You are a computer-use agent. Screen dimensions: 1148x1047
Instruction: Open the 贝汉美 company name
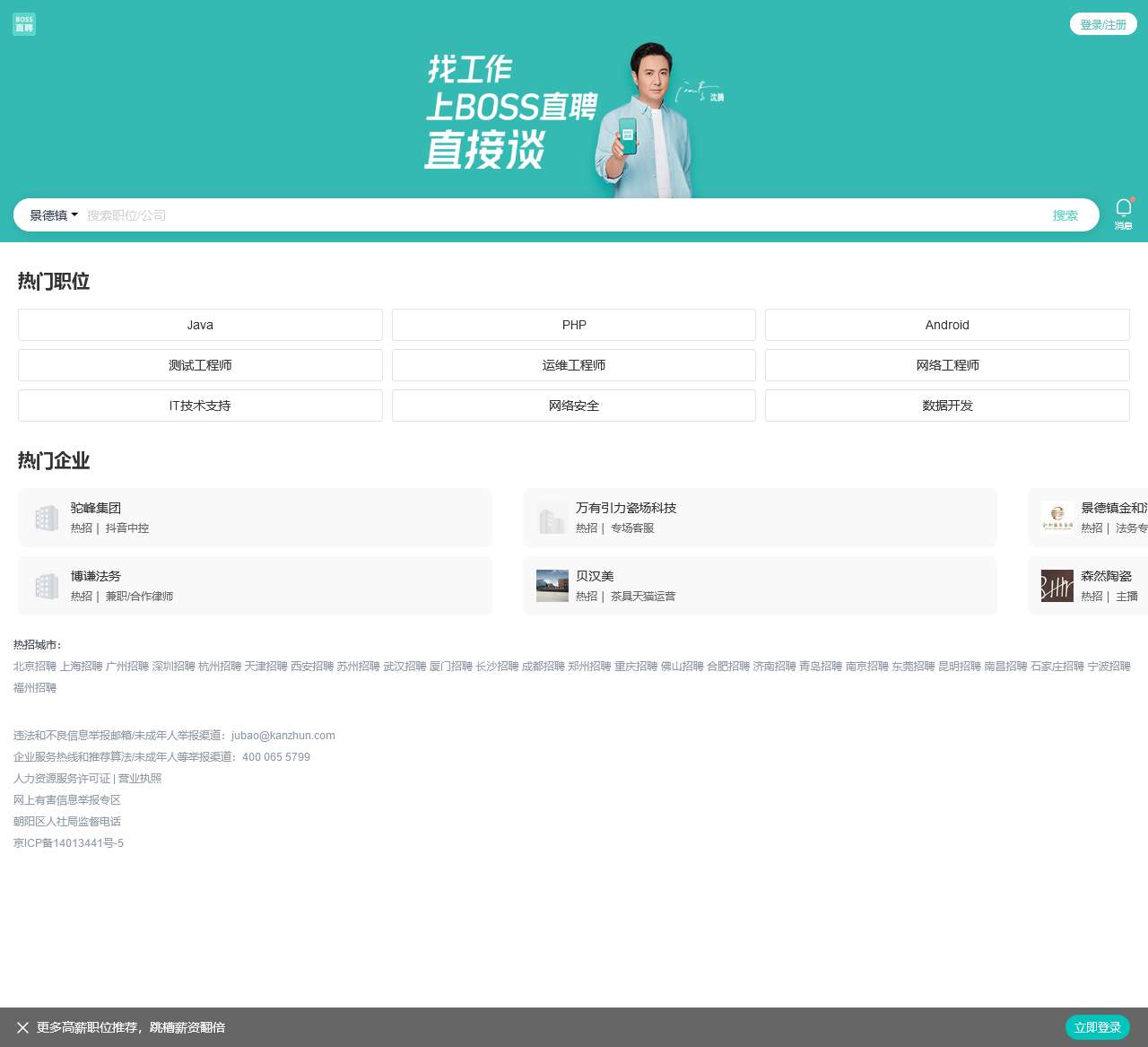pos(595,576)
